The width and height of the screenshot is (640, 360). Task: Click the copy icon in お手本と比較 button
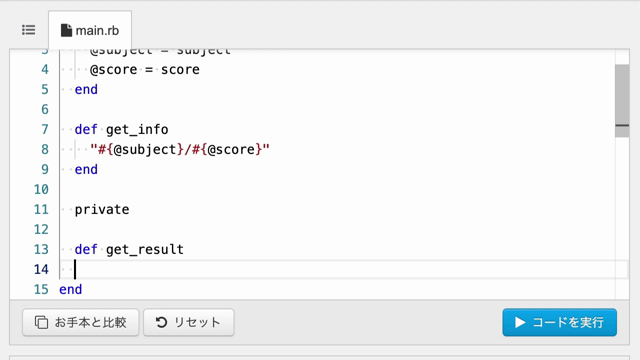coord(41,322)
